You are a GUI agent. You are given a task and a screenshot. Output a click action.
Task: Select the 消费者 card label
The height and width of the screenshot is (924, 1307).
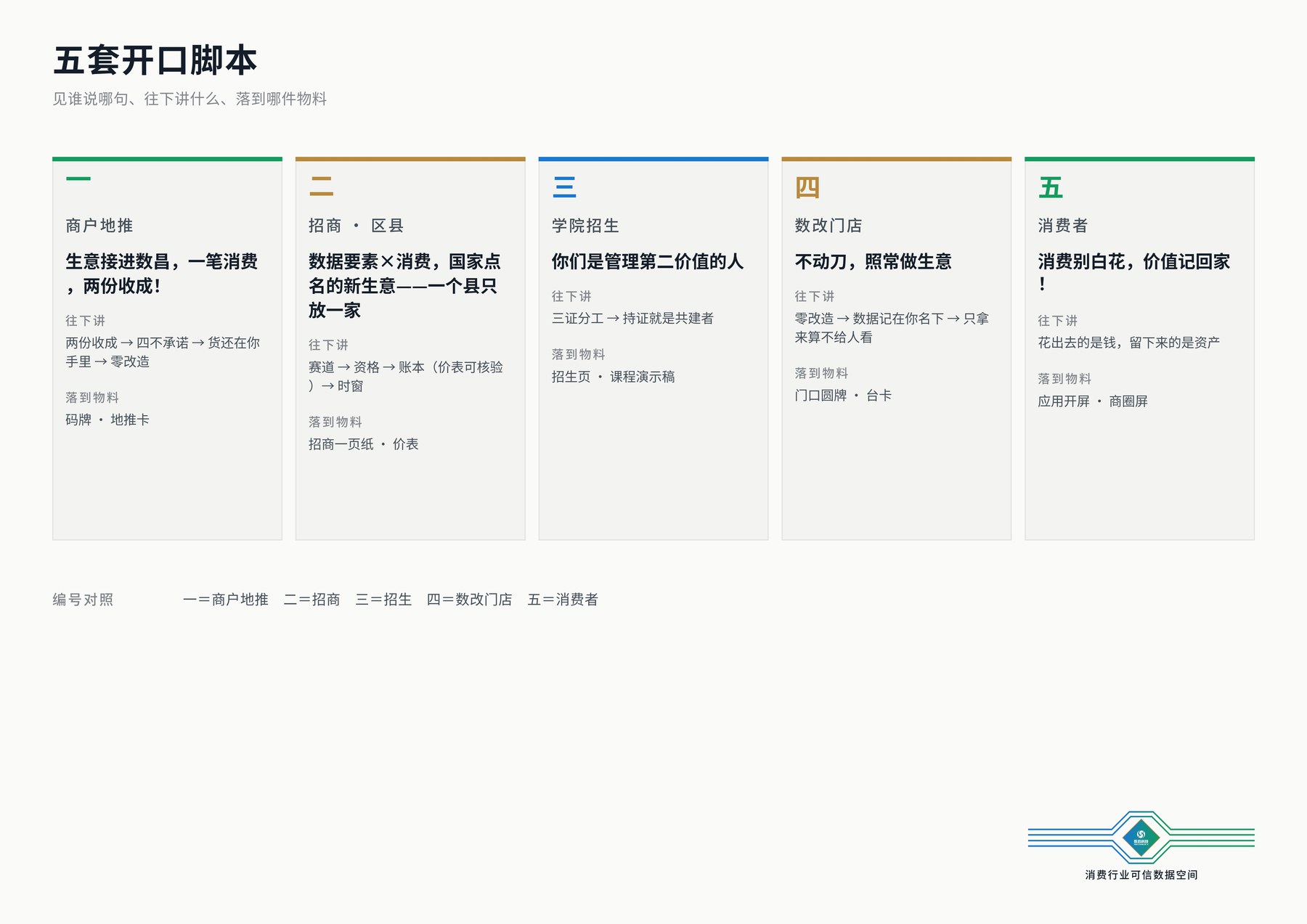[1063, 226]
